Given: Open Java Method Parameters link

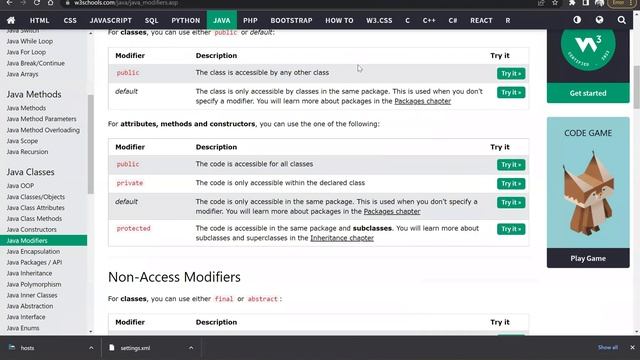Looking at the screenshot, I should [41, 119].
